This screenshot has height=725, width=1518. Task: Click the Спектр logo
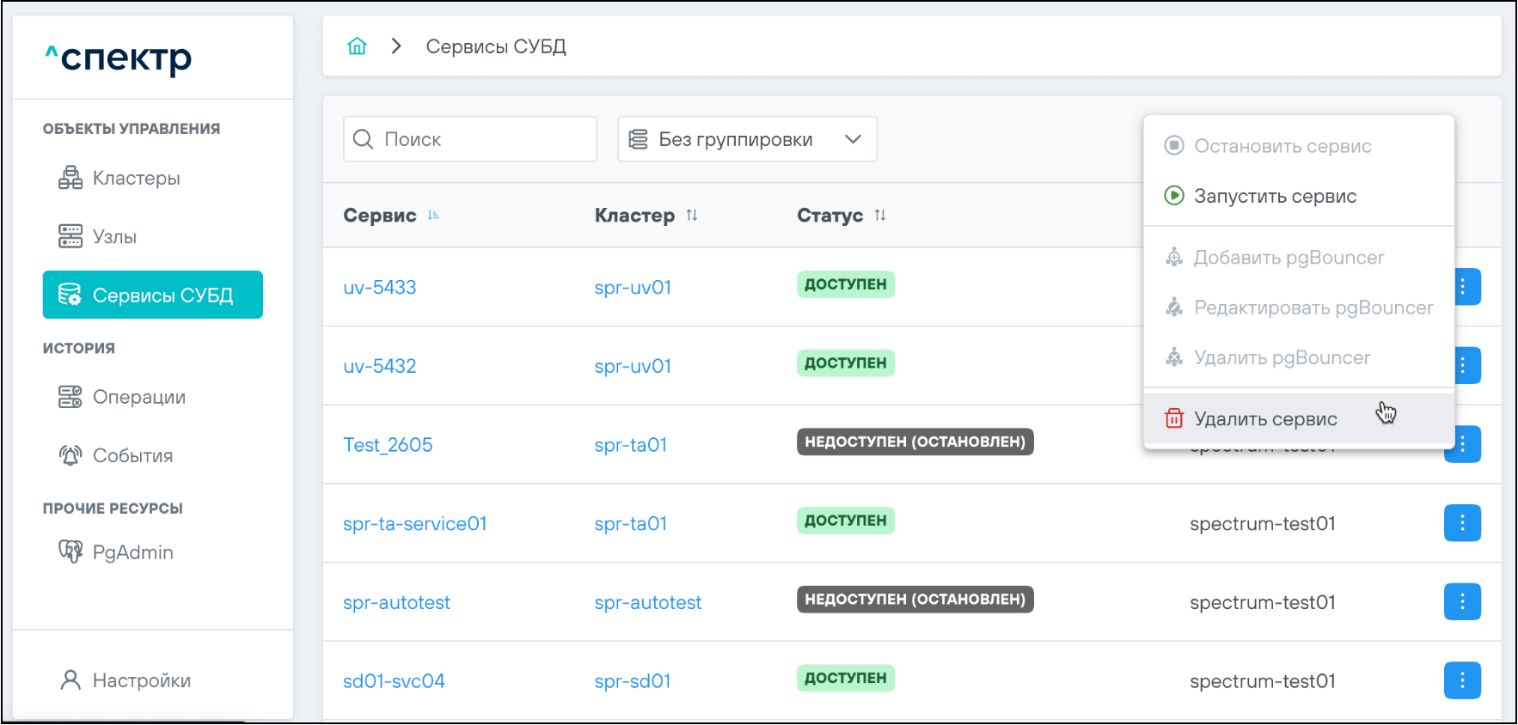pyautogui.click(x=118, y=59)
